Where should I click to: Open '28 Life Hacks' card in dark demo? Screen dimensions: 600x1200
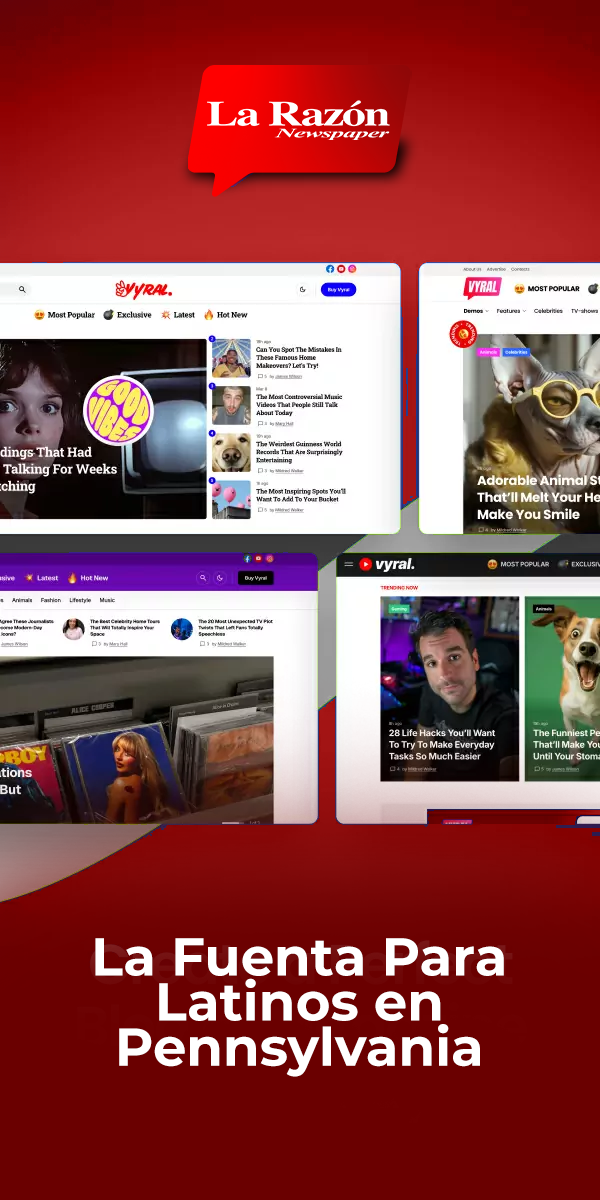[449, 688]
